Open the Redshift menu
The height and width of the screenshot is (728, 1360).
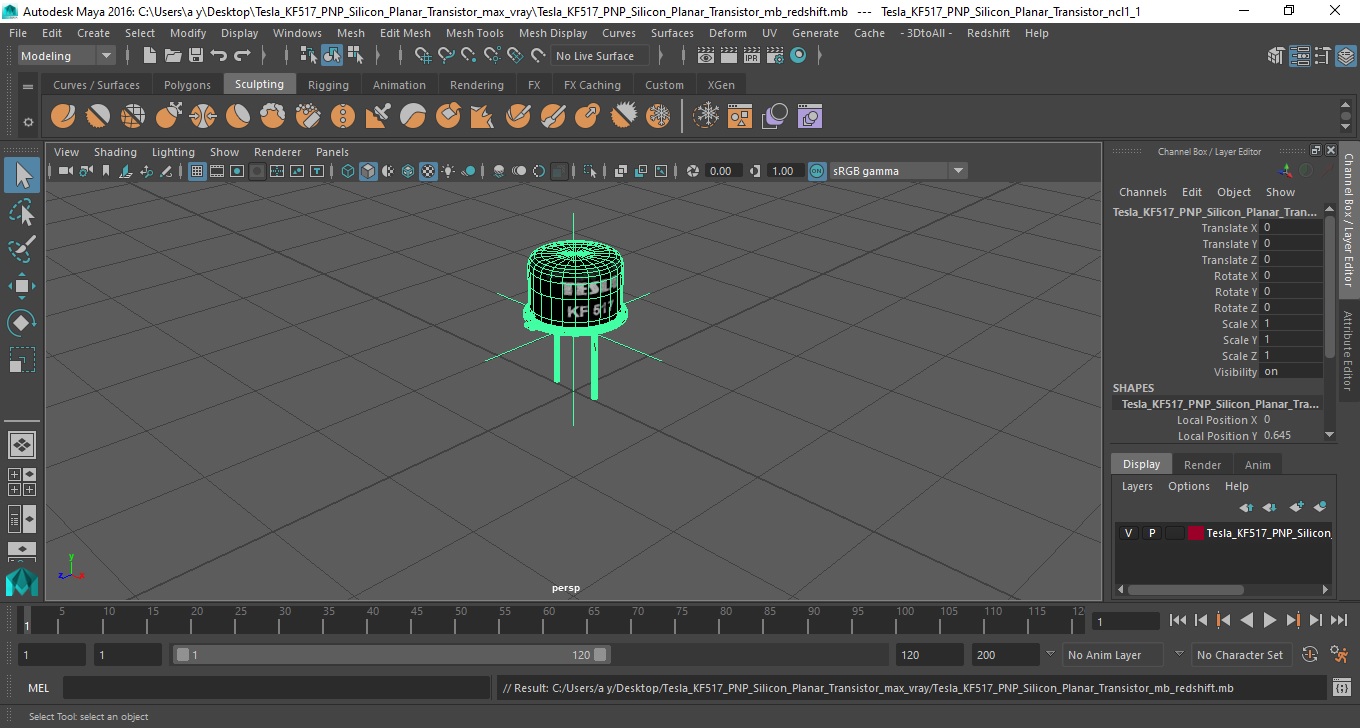coord(988,33)
